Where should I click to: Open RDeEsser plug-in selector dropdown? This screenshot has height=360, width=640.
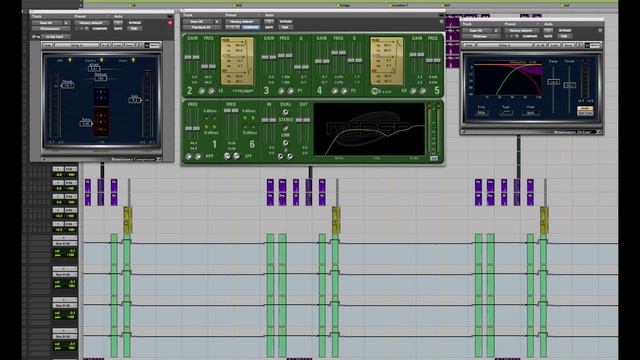coord(480,36)
